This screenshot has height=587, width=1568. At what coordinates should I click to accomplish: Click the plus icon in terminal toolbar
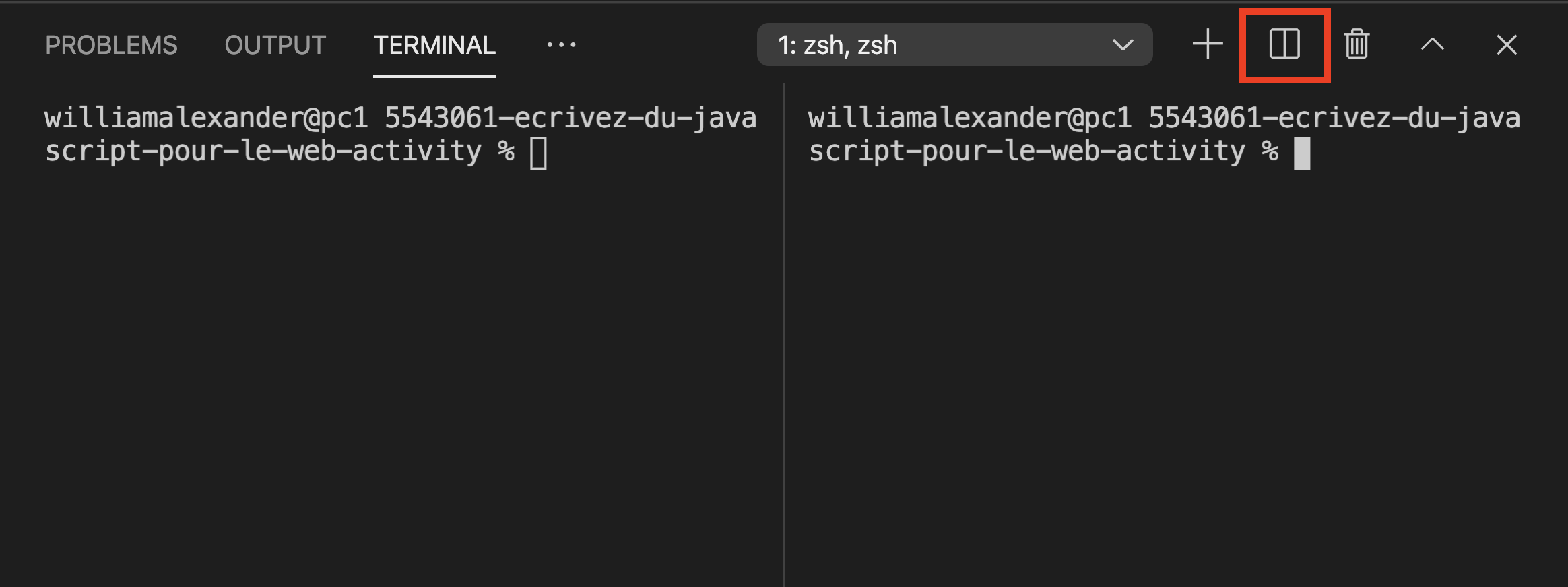click(1207, 44)
